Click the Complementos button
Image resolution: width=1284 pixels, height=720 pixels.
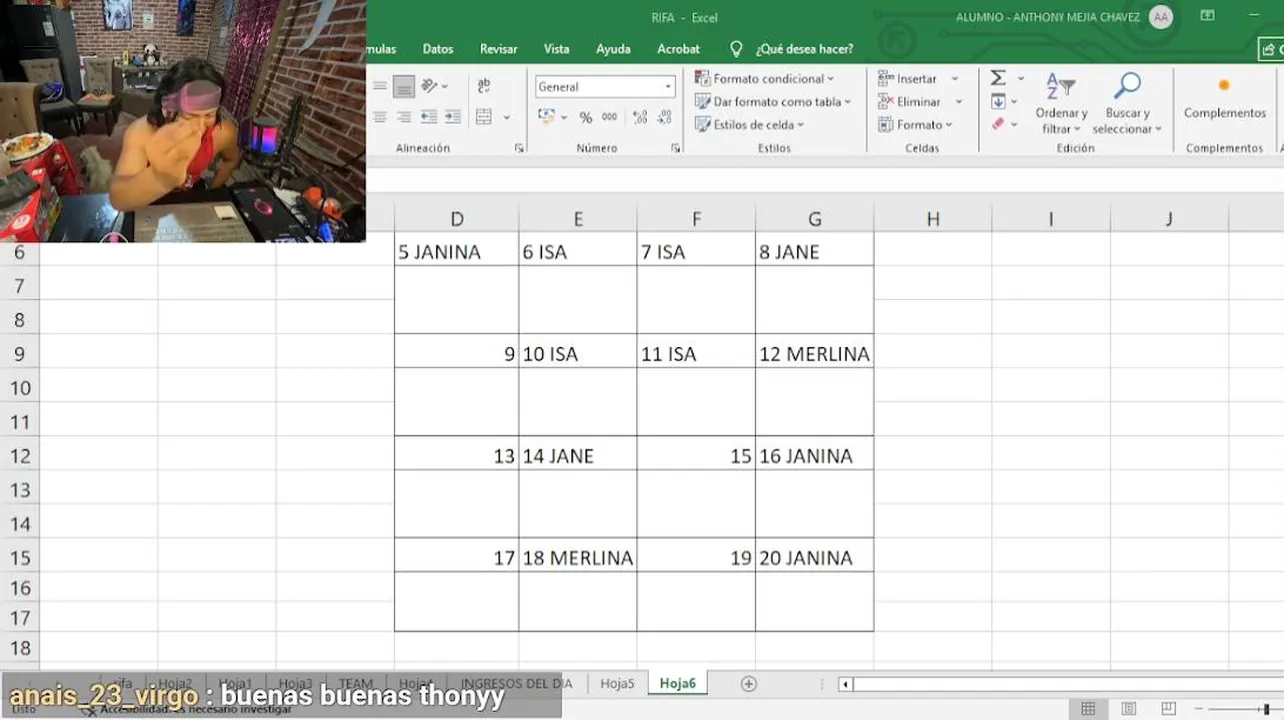point(1225,99)
